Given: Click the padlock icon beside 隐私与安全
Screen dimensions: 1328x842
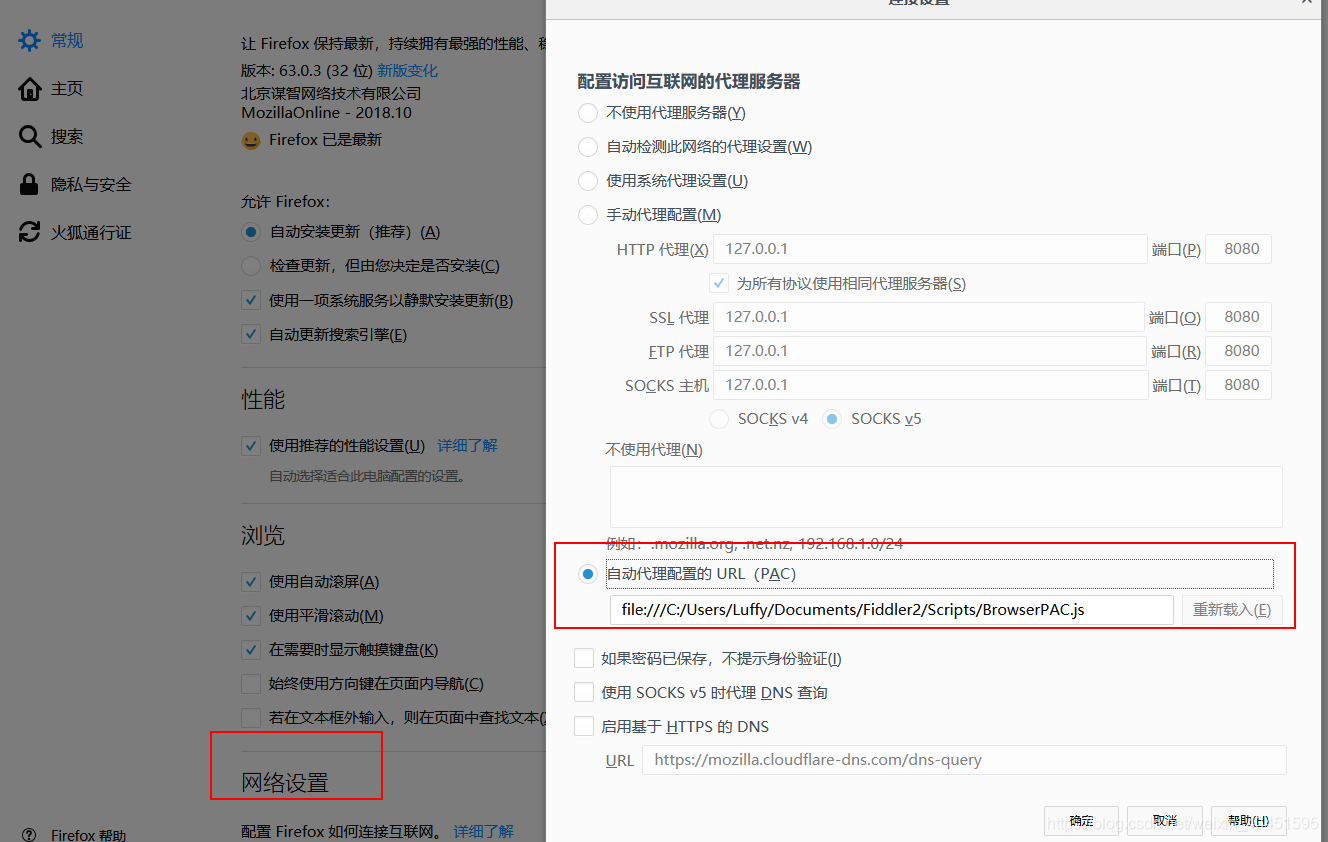Looking at the screenshot, I should 30,185.
